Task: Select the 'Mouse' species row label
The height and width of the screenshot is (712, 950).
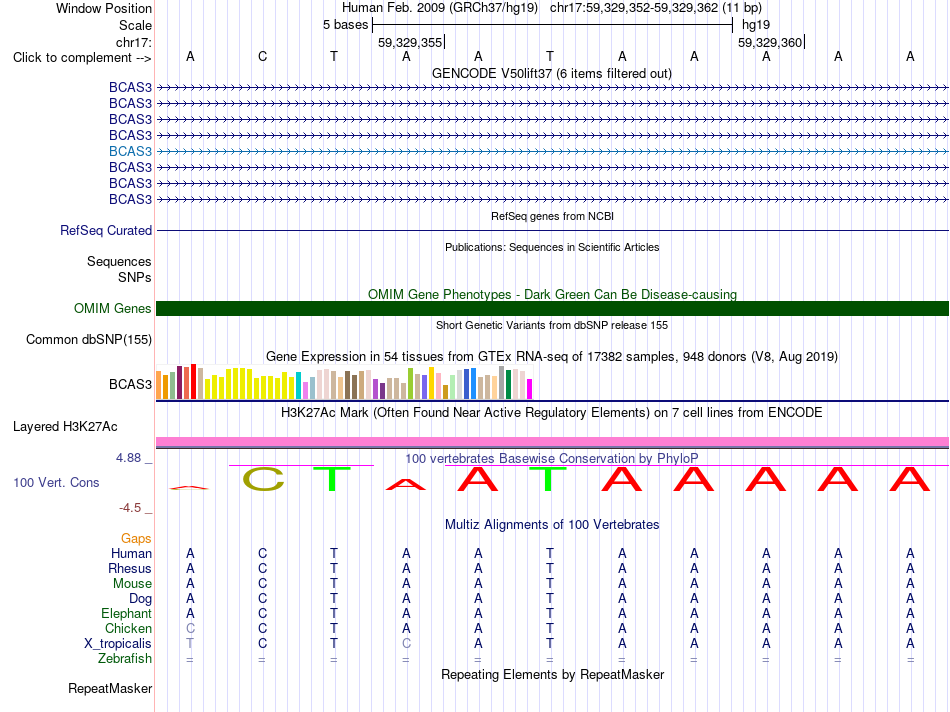Action: tap(132, 584)
